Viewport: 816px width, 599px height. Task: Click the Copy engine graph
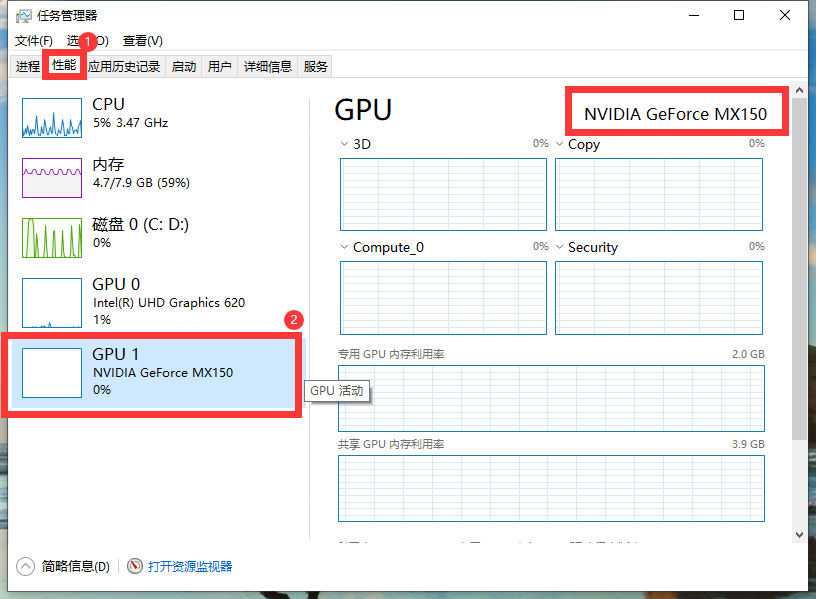click(659, 195)
